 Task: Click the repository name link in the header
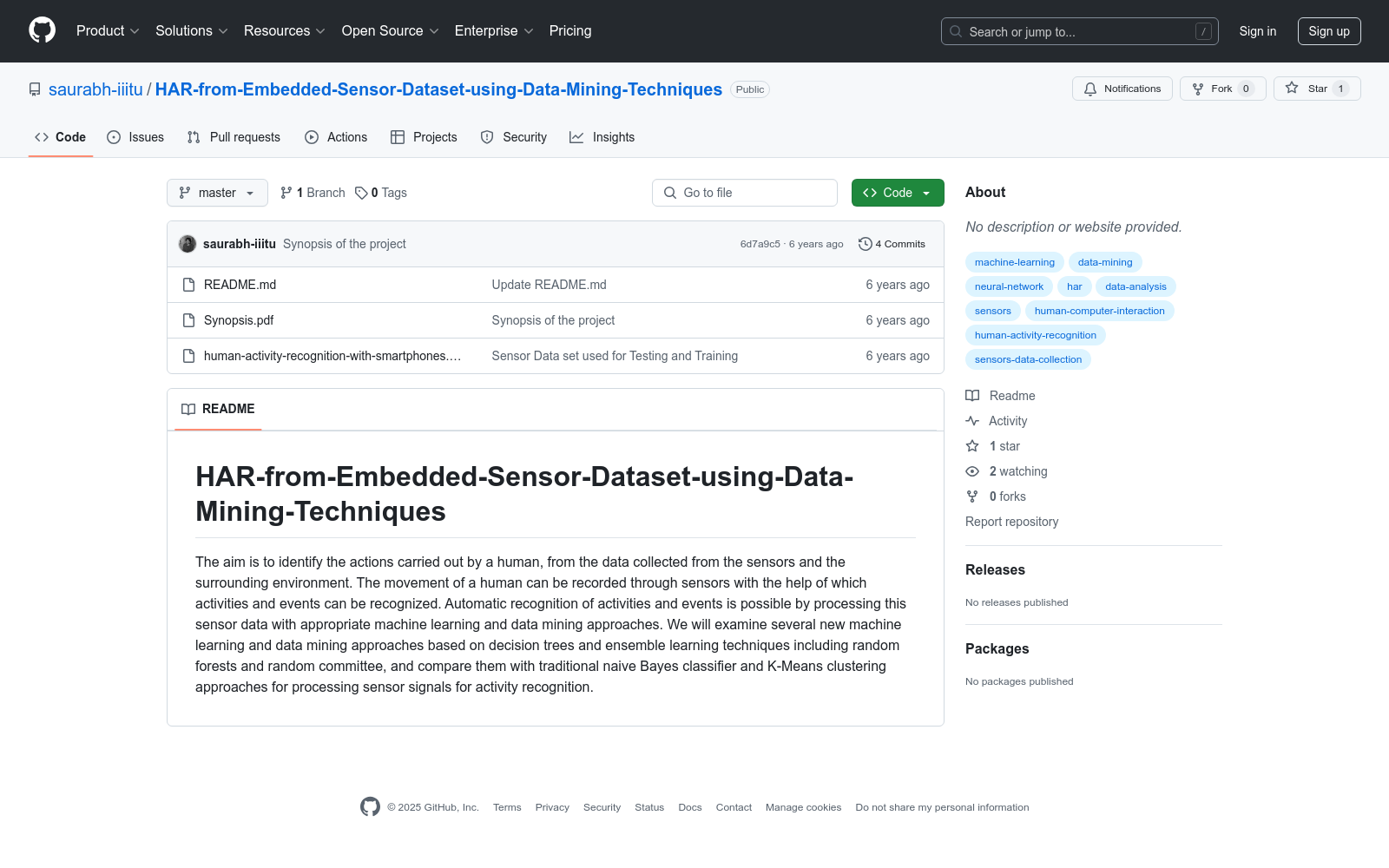pos(438,89)
